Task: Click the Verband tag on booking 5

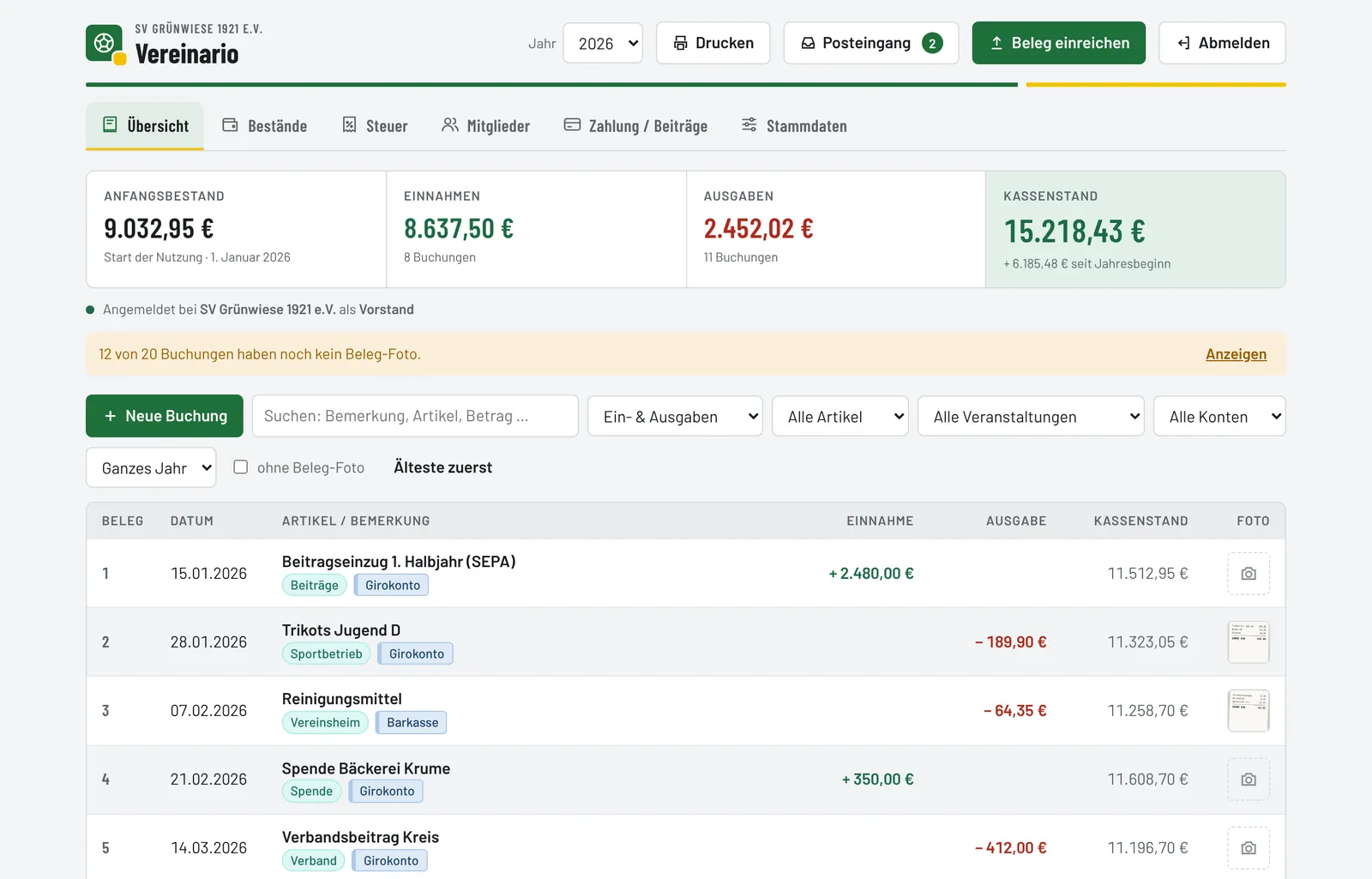Action: [x=313, y=860]
